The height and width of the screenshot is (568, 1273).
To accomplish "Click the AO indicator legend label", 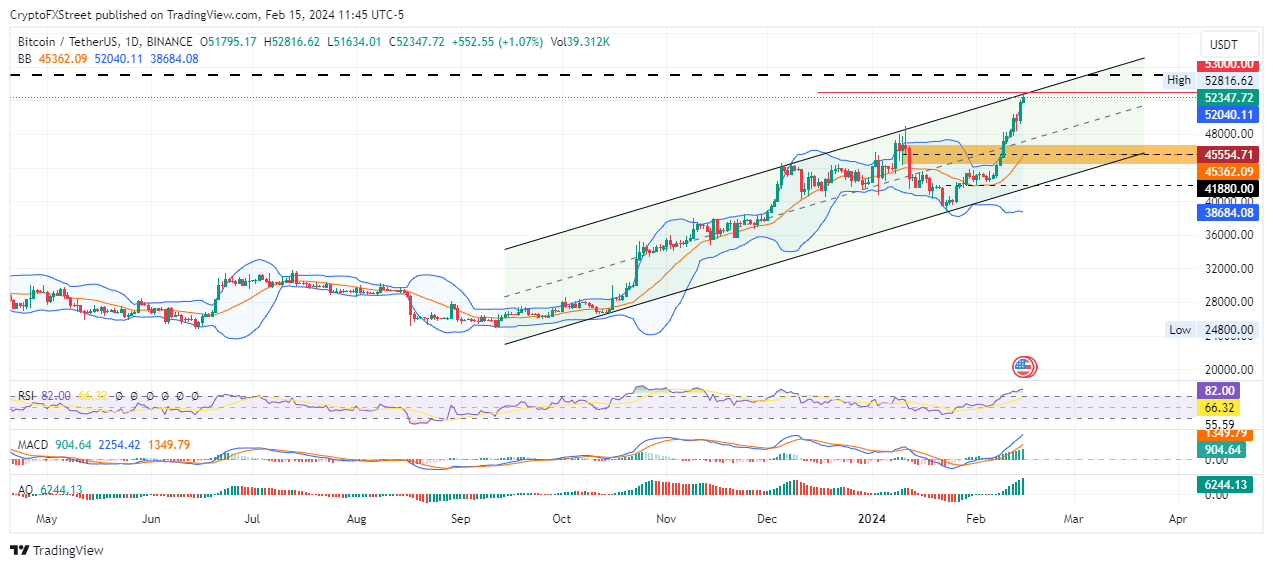I will (24, 489).
